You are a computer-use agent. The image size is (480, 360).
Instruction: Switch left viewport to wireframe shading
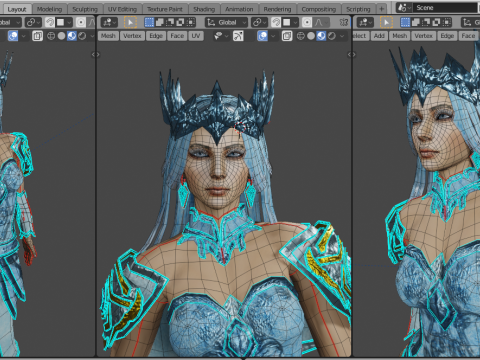pyautogui.click(x=51, y=36)
